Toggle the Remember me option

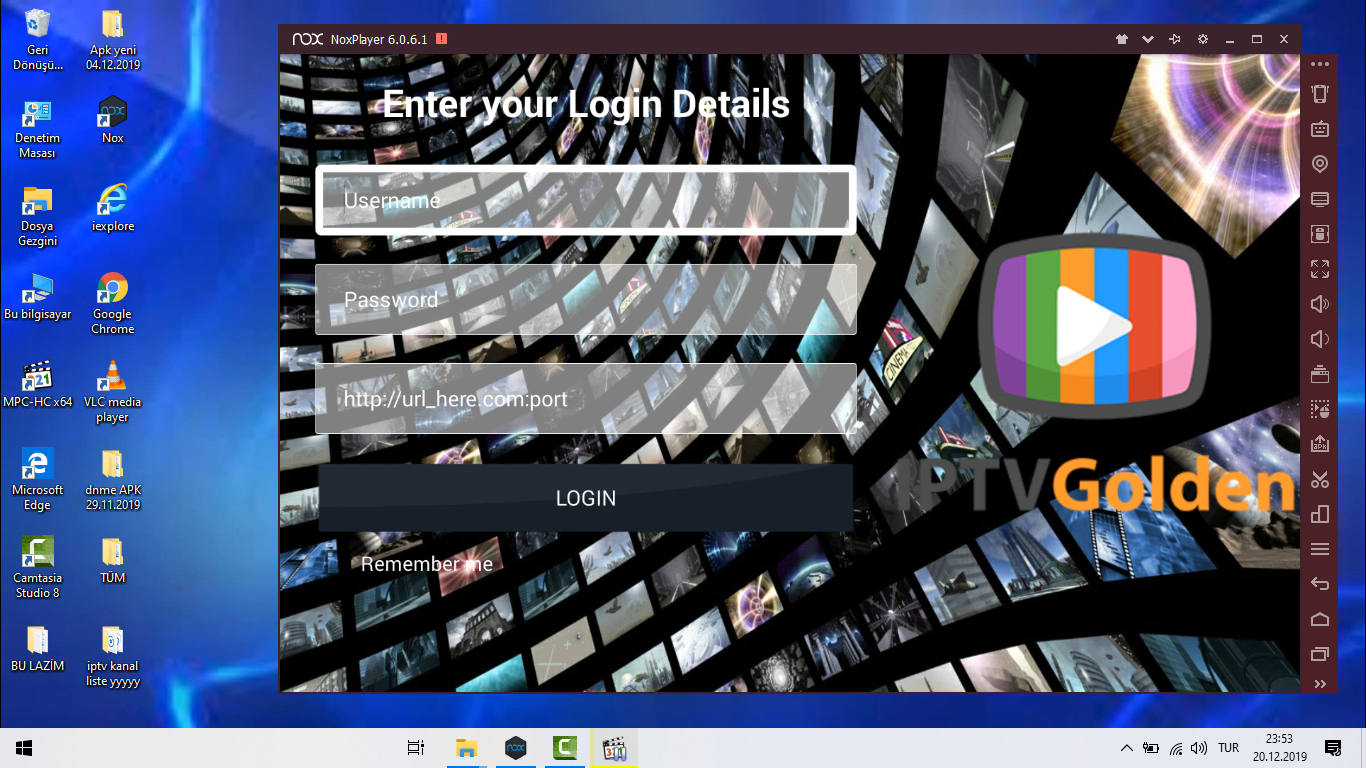tap(427, 564)
